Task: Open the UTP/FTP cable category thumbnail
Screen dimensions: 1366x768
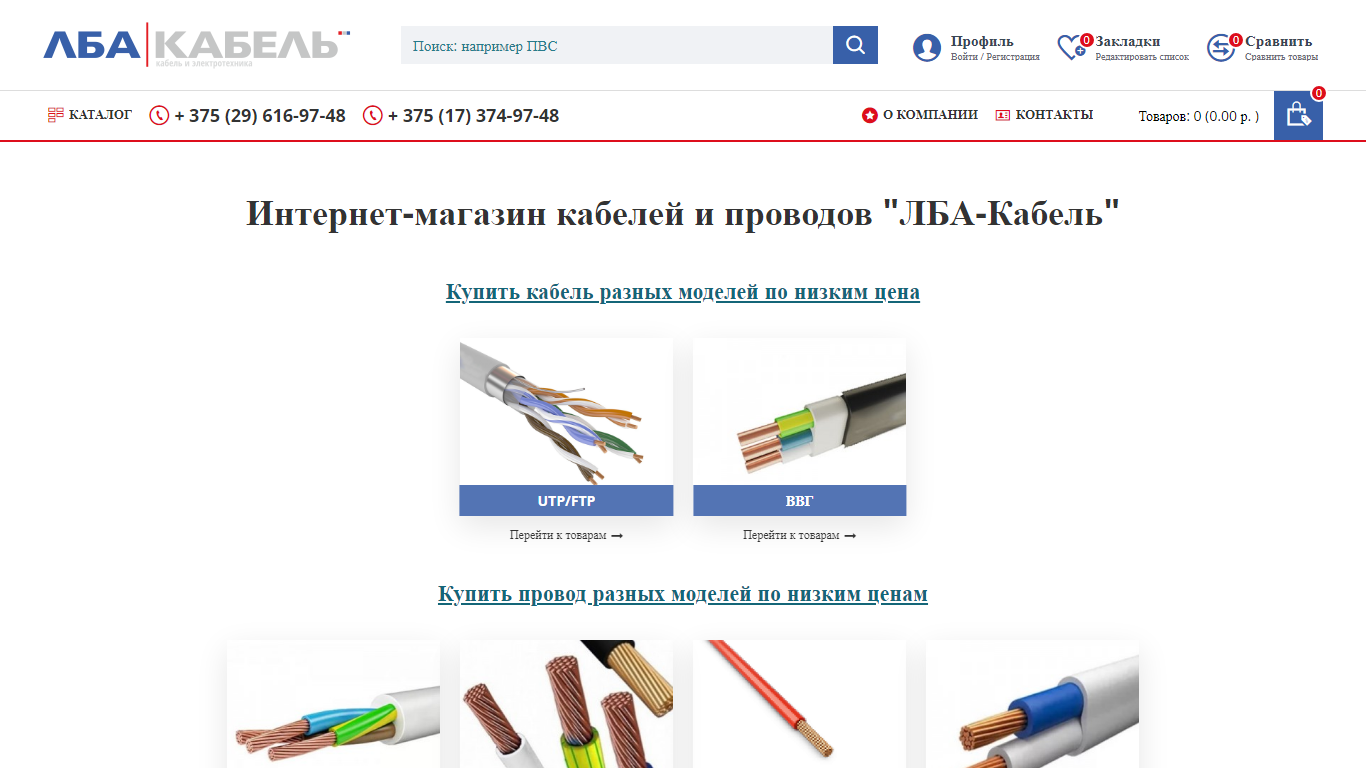Action: coord(566,412)
